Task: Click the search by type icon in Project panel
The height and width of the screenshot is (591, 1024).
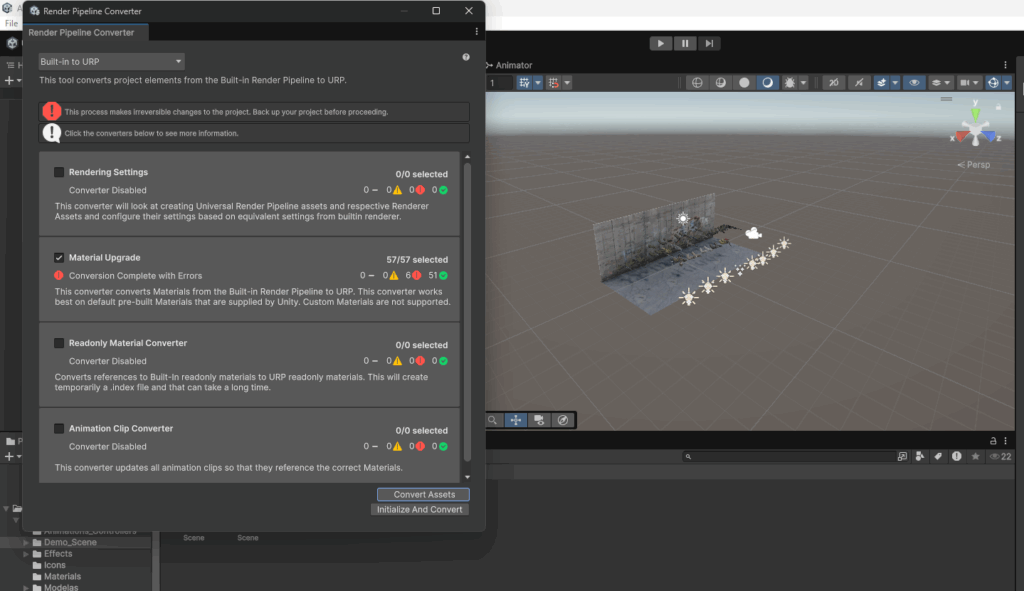Action: tap(920, 456)
